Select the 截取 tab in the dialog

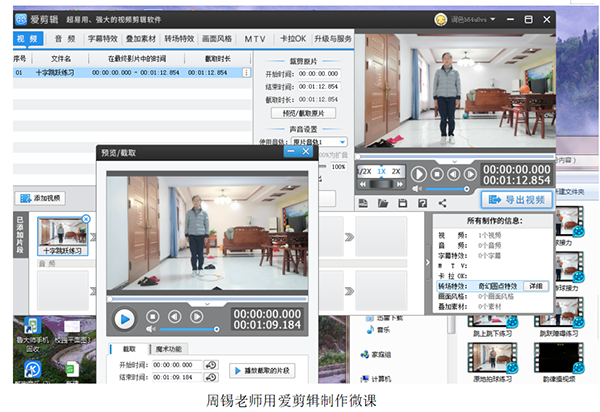coord(129,349)
